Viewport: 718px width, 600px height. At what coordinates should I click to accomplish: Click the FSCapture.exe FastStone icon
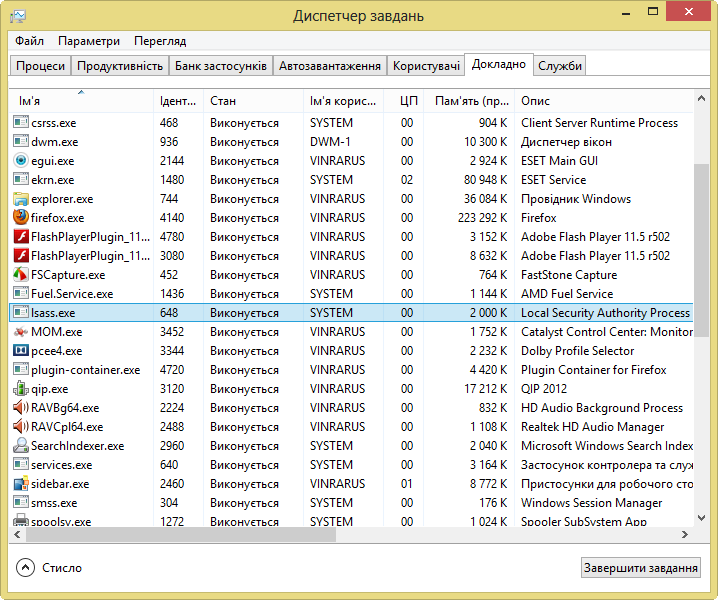coord(21,274)
